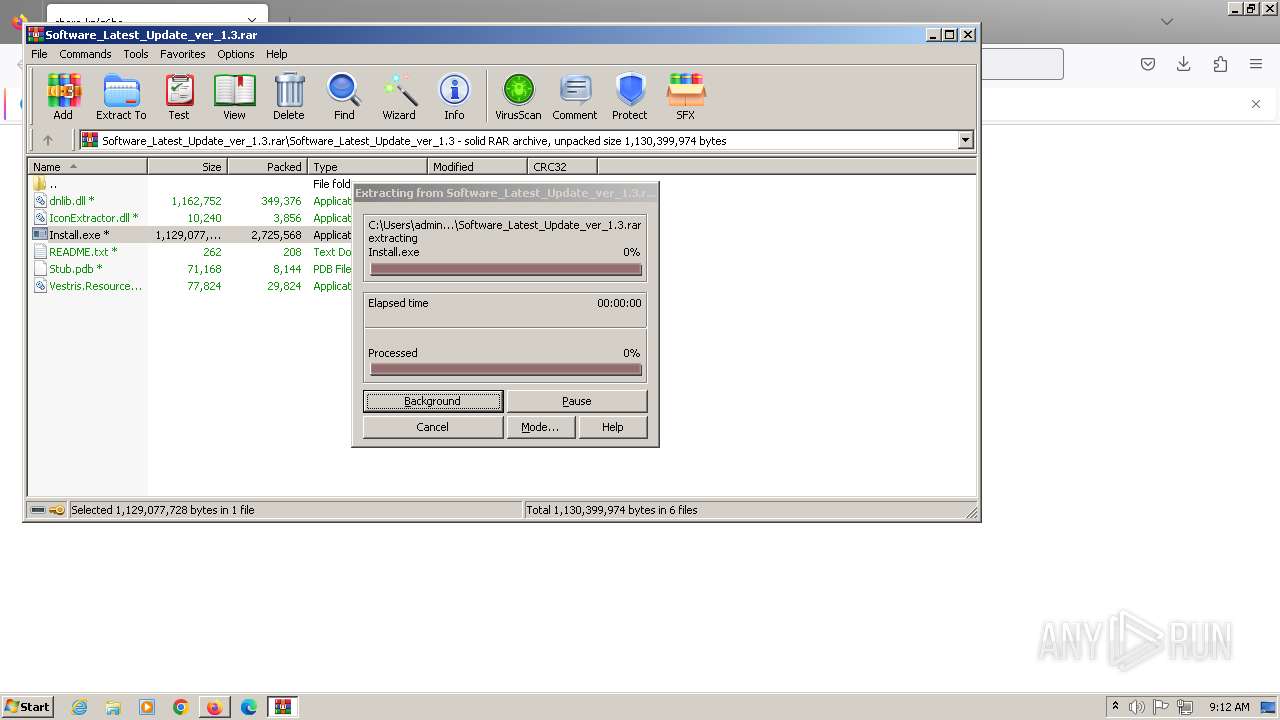The height and width of the screenshot is (720, 1280).
Task: Show hidden tray icons arrow
Action: pos(1115,706)
